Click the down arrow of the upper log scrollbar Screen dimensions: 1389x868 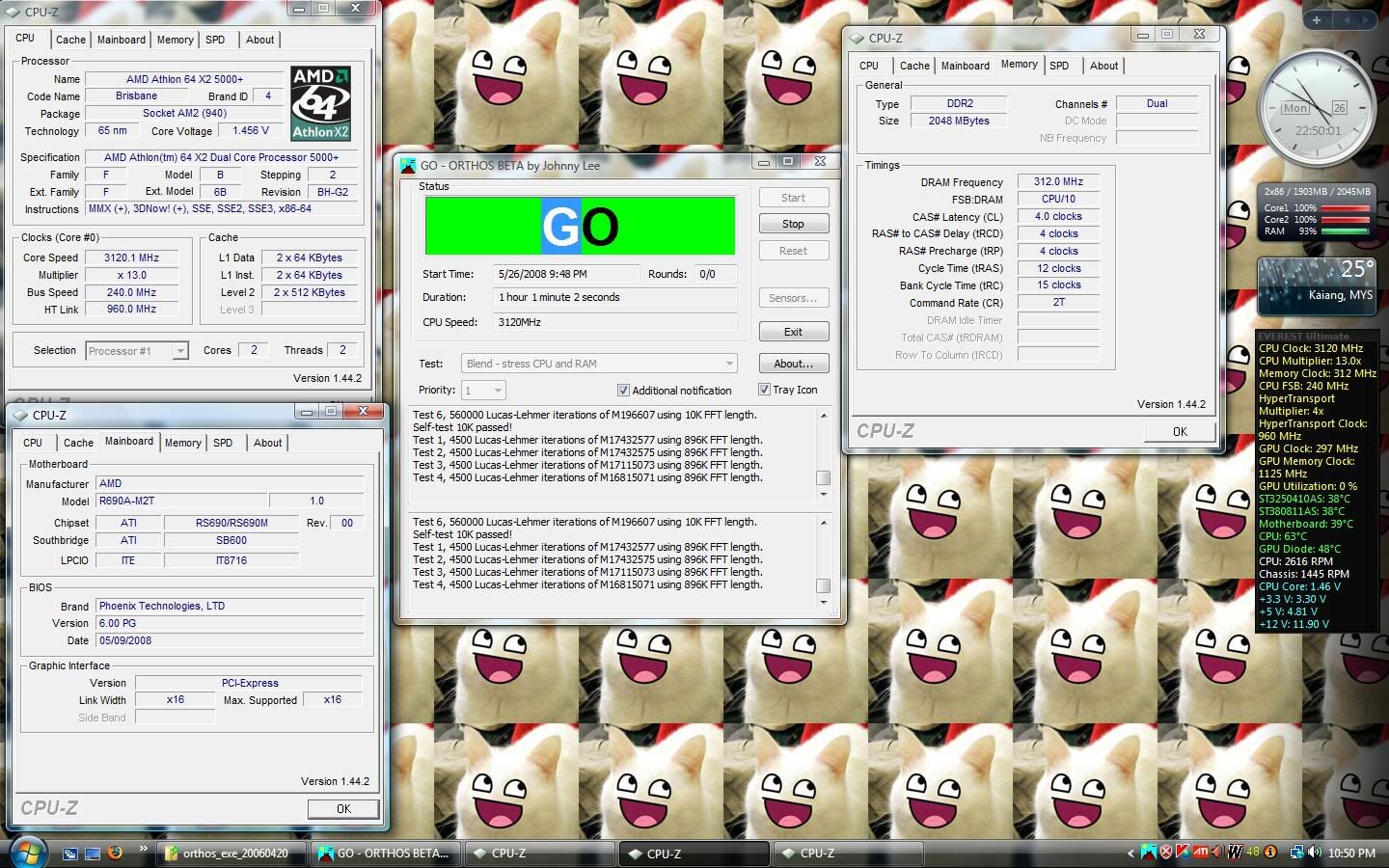[823, 495]
